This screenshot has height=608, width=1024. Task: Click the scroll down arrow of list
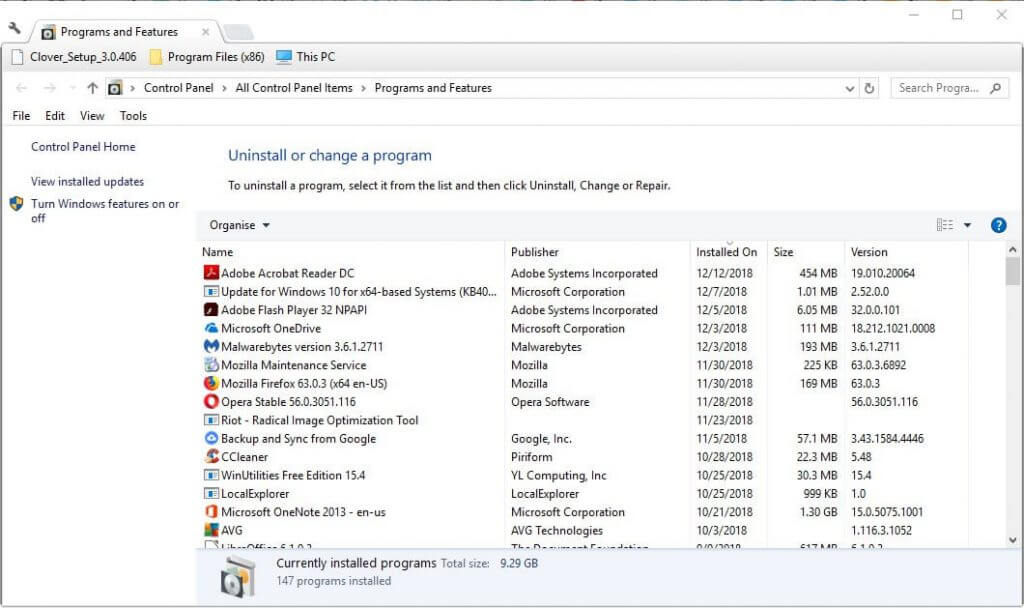1012,540
